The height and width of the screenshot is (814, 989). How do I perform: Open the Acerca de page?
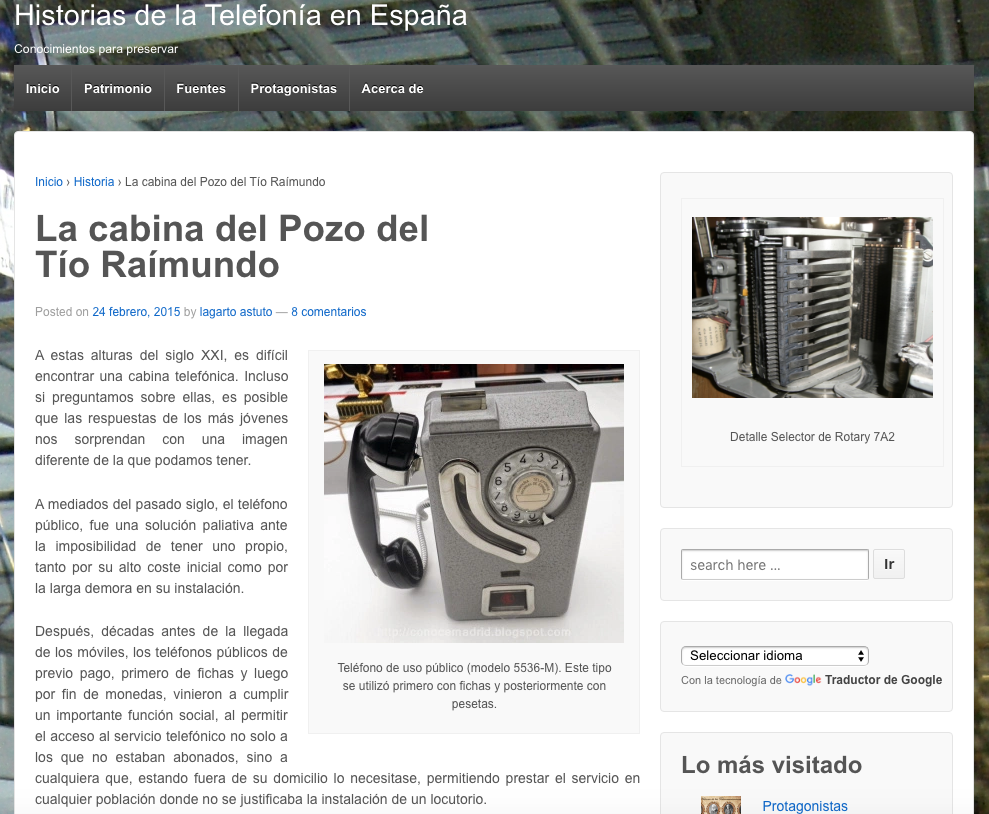pyautogui.click(x=392, y=89)
